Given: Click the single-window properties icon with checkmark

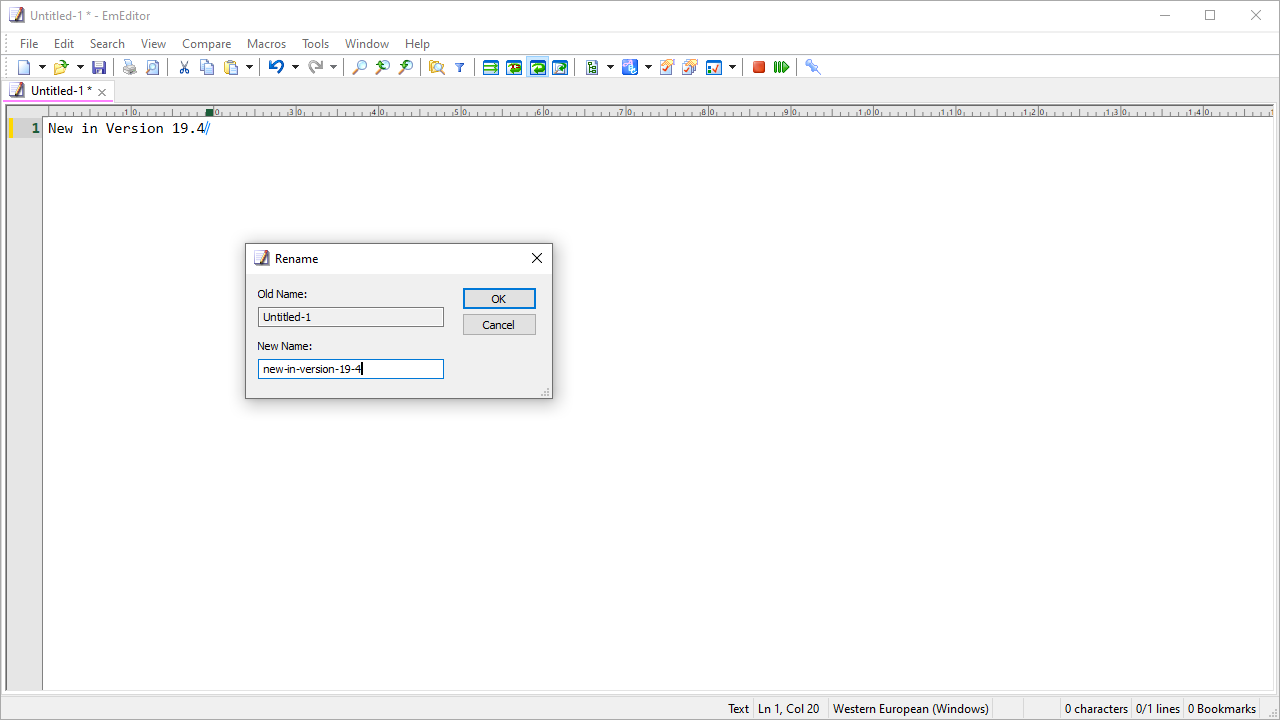Looking at the screenshot, I should tap(667, 67).
